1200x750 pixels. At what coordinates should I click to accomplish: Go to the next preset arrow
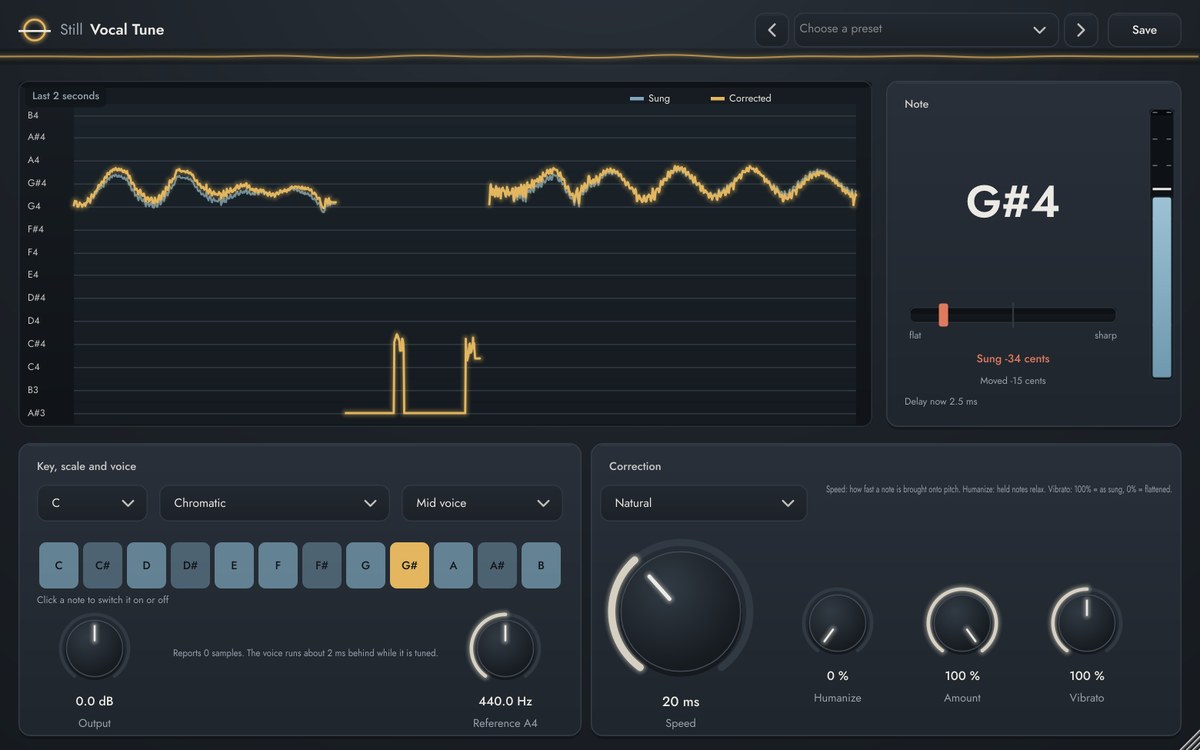pos(1081,30)
